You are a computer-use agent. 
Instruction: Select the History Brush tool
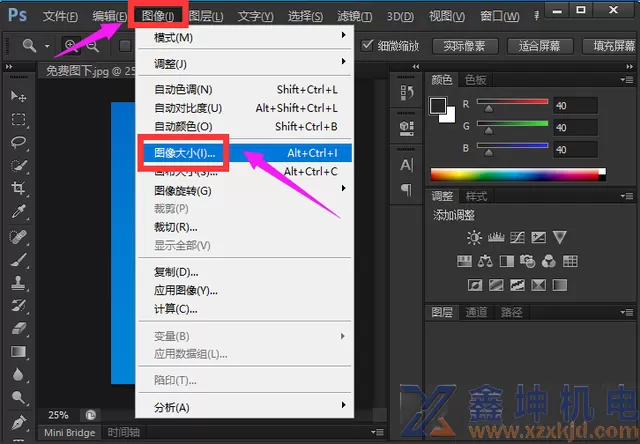pyautogui.click(x=18, y=305)
